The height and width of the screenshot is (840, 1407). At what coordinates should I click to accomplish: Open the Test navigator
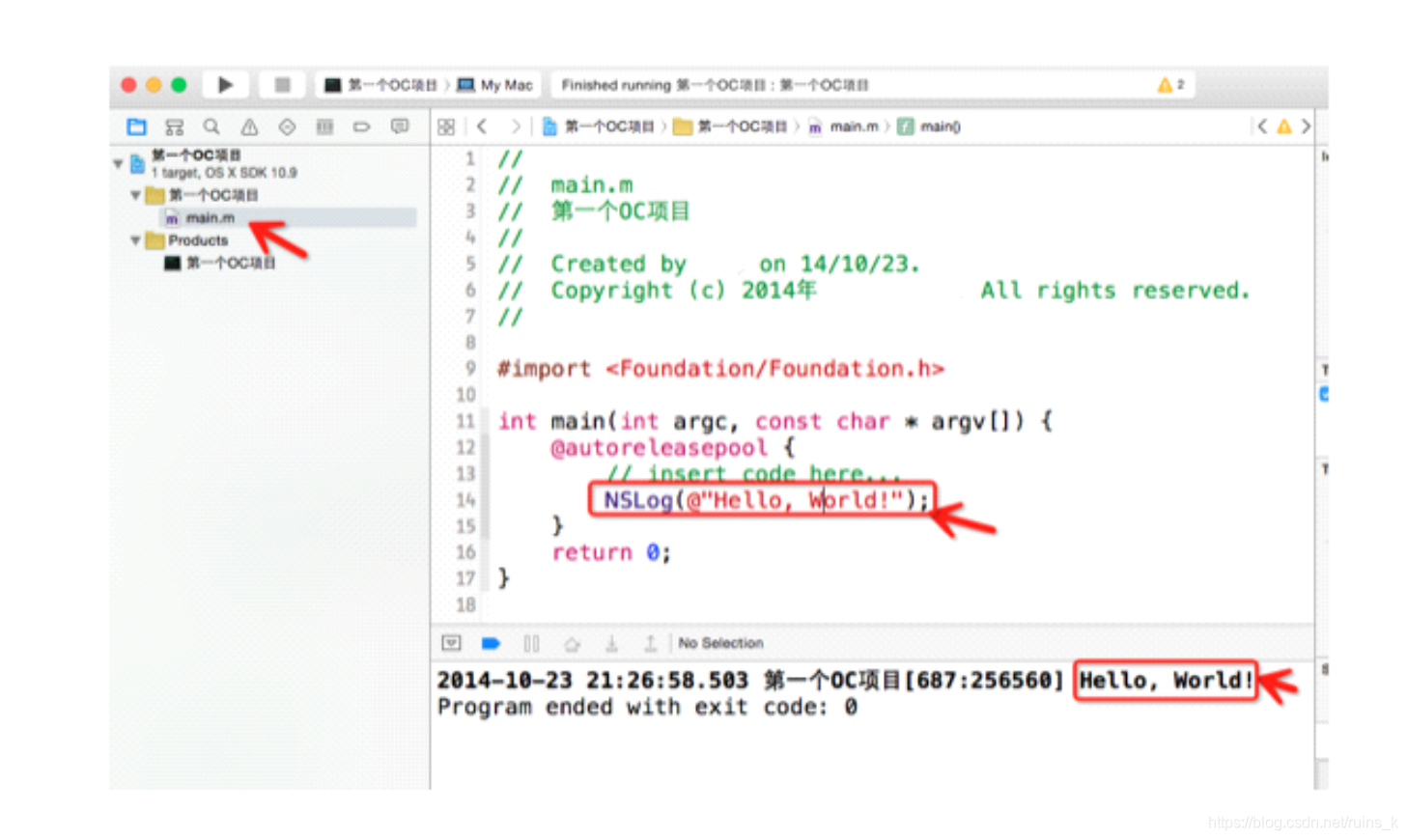[287, 126]
